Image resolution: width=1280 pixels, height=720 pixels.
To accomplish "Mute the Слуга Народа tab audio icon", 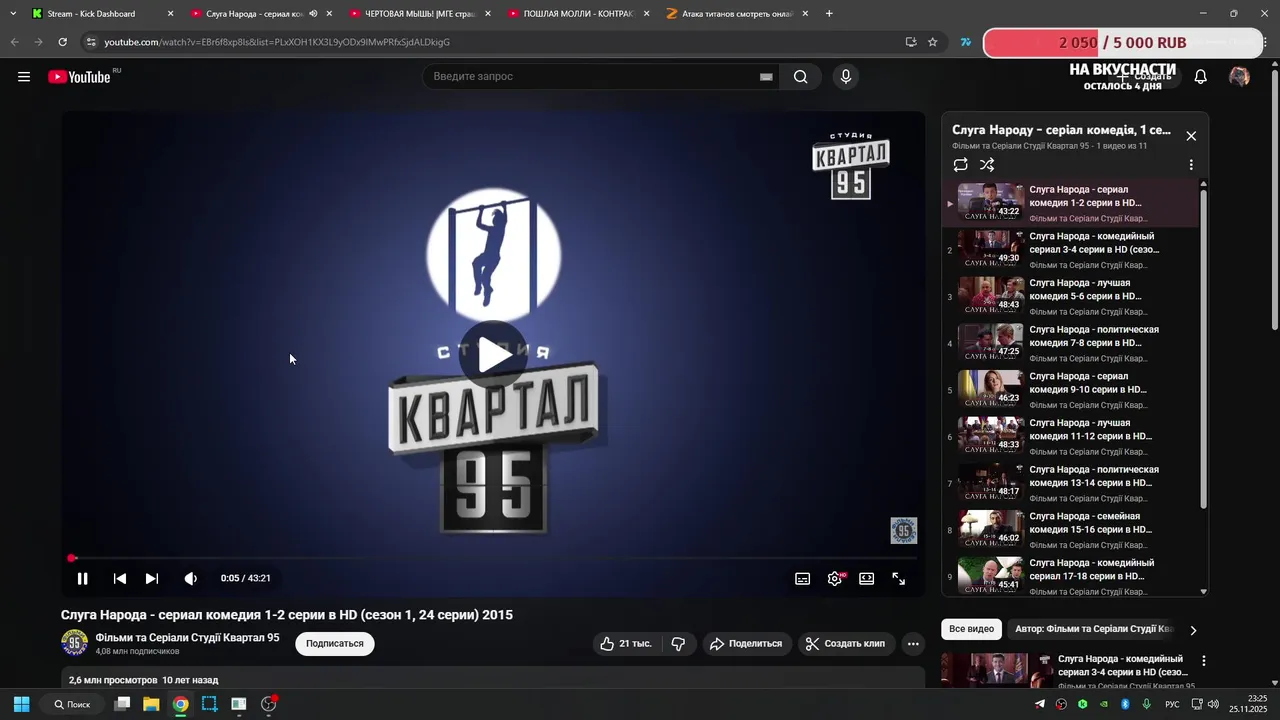I will click(313, 14).
